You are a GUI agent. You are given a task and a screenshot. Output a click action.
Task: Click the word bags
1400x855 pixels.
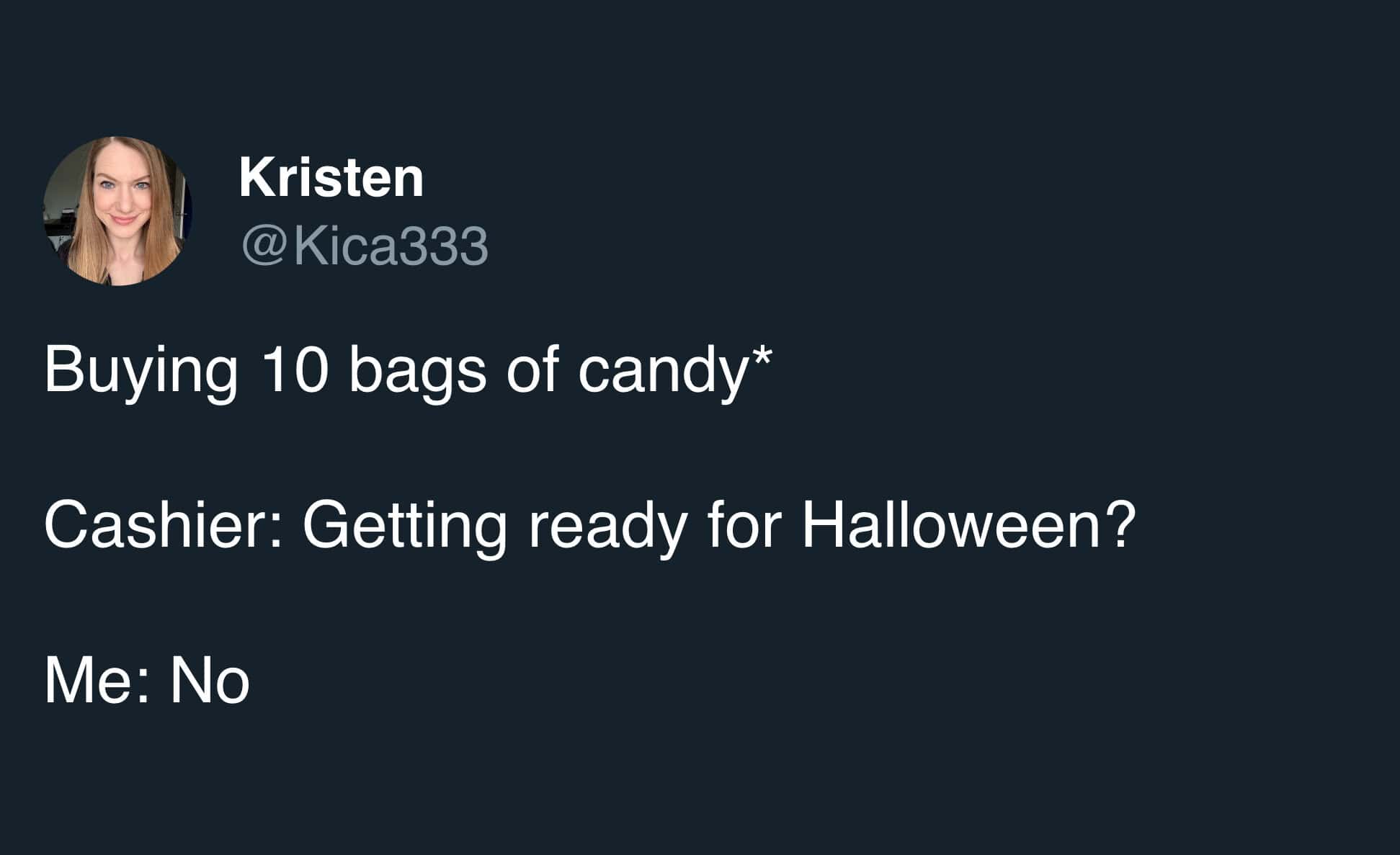[x=417, y=370]
